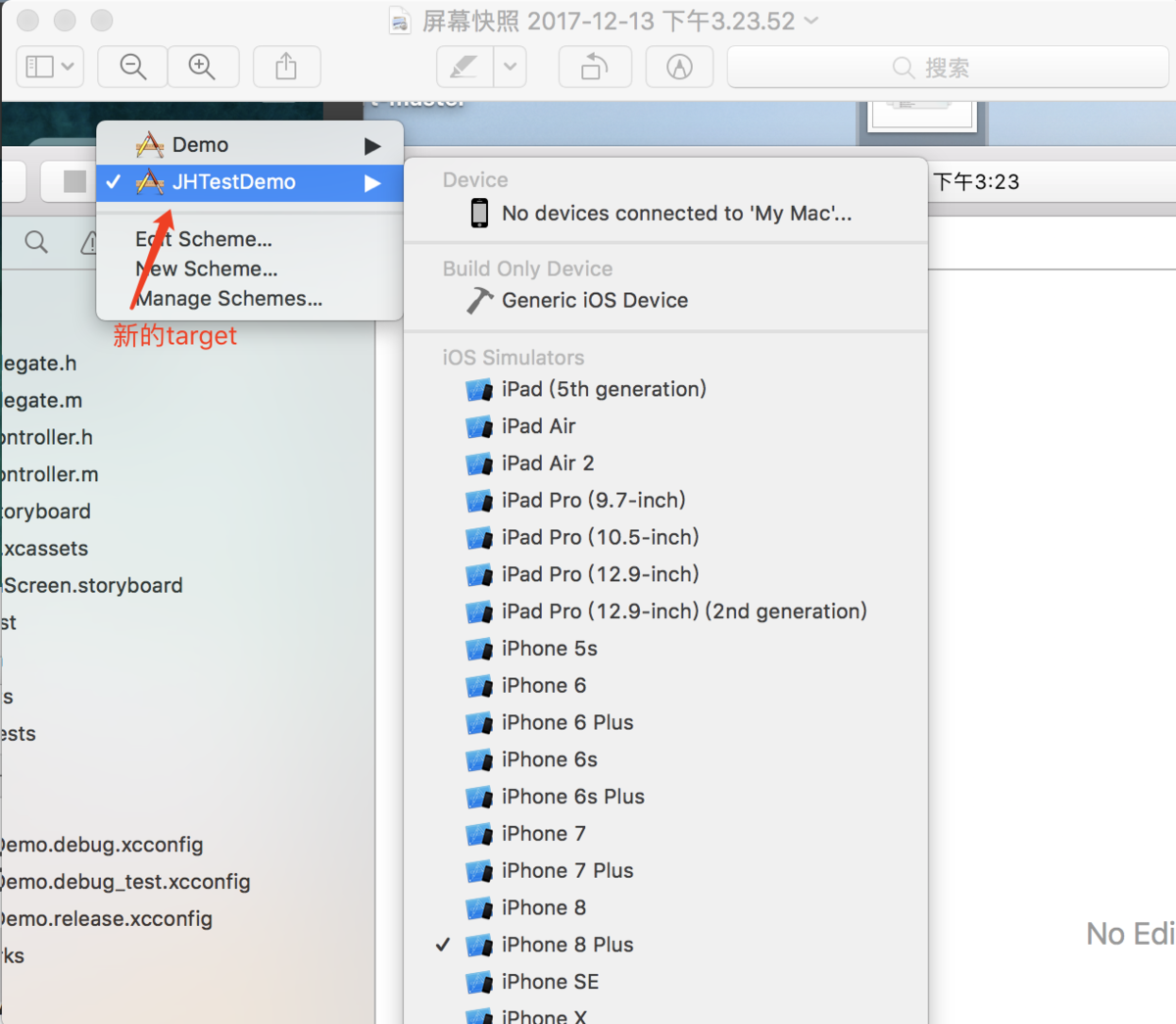
Task: Choose the iPhone 8 simulator
Action: pos(665,907)
